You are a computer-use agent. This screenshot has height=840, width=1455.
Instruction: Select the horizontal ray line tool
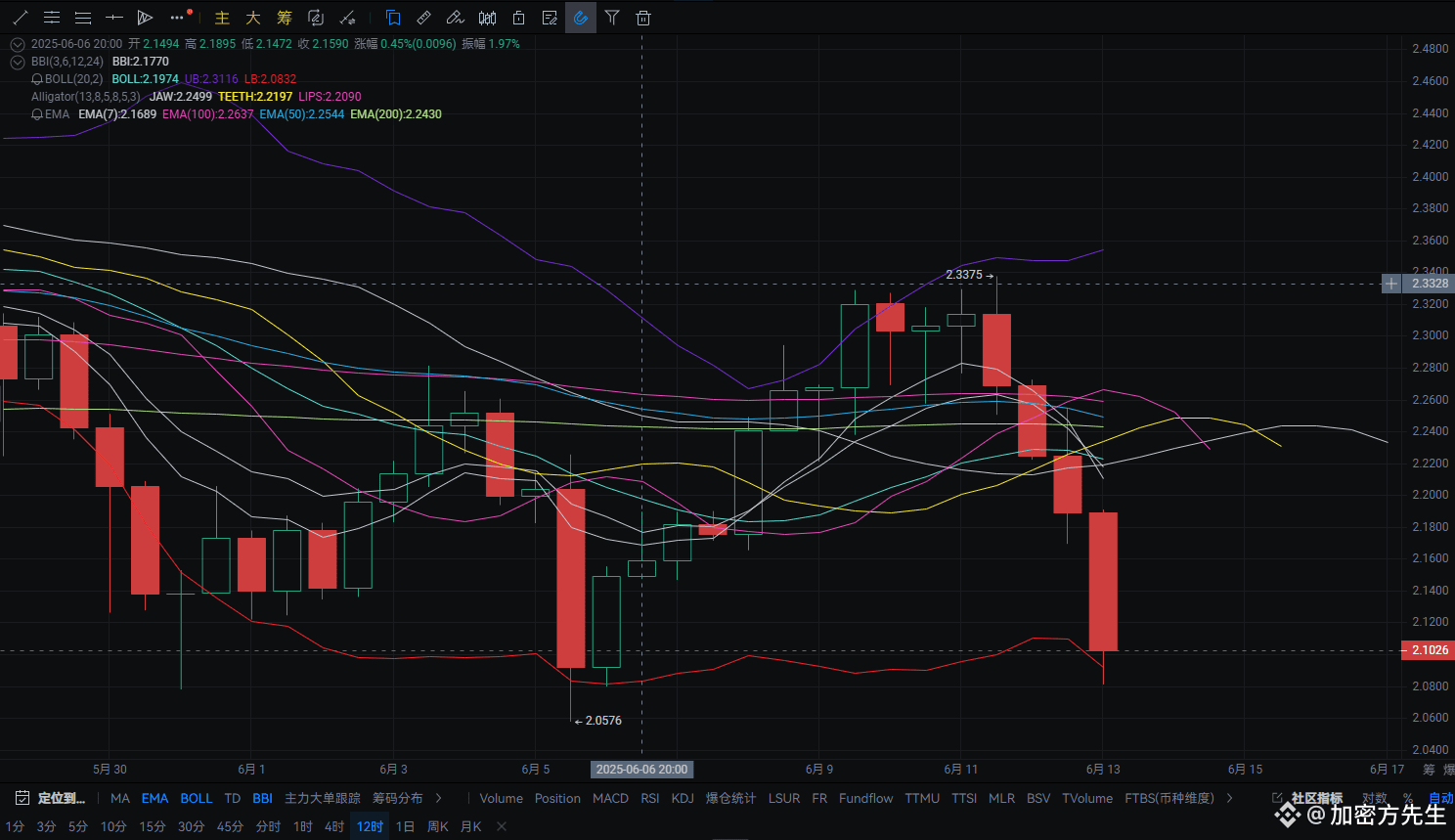point(114,18)
